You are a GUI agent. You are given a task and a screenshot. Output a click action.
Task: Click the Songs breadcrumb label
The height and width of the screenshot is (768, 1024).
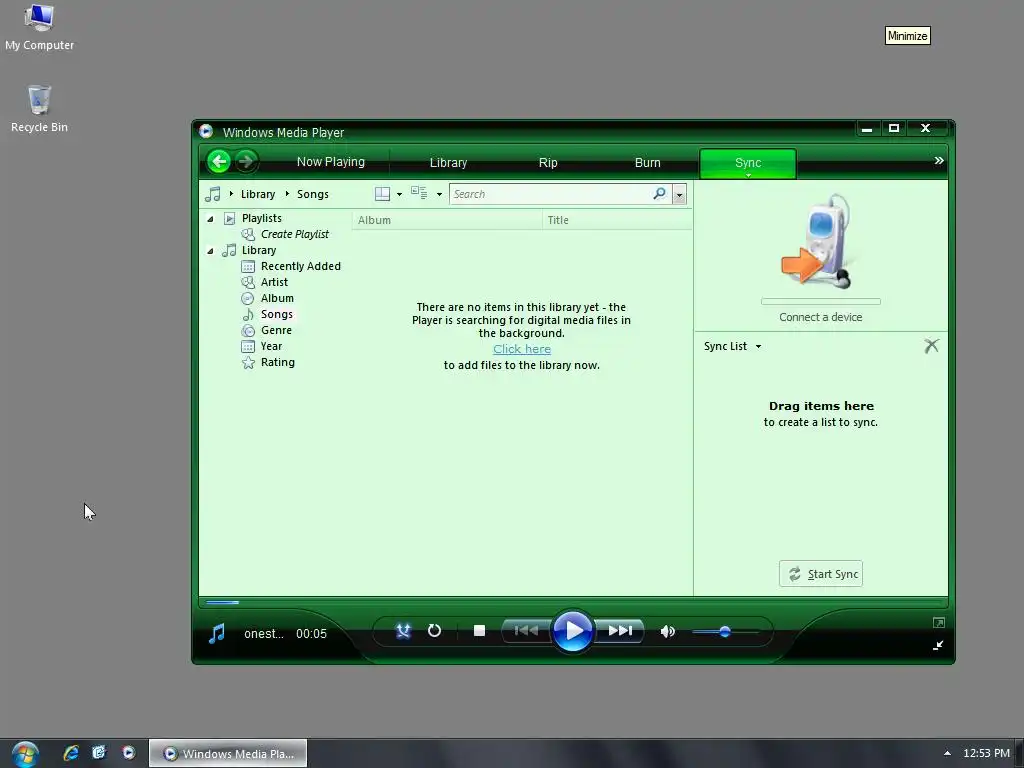pyautogui.click(x=313, y=194)
